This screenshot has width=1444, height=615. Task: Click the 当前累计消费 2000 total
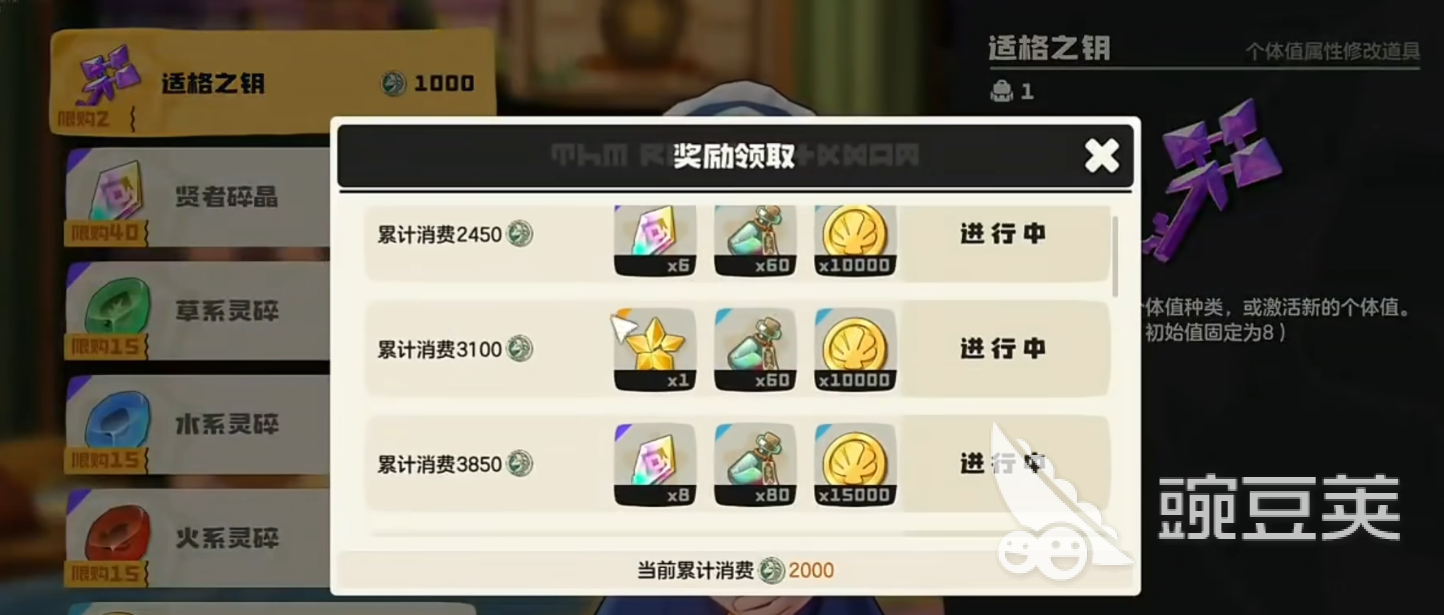pos(736,571)
